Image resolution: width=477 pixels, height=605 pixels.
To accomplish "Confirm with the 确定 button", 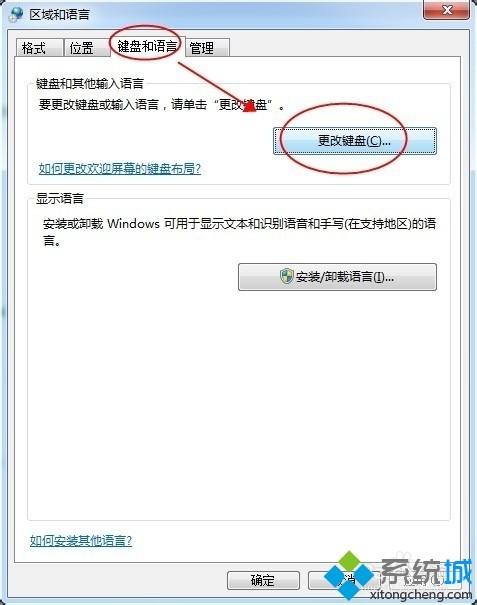I will pyautogui.click(x=263, y=580).
